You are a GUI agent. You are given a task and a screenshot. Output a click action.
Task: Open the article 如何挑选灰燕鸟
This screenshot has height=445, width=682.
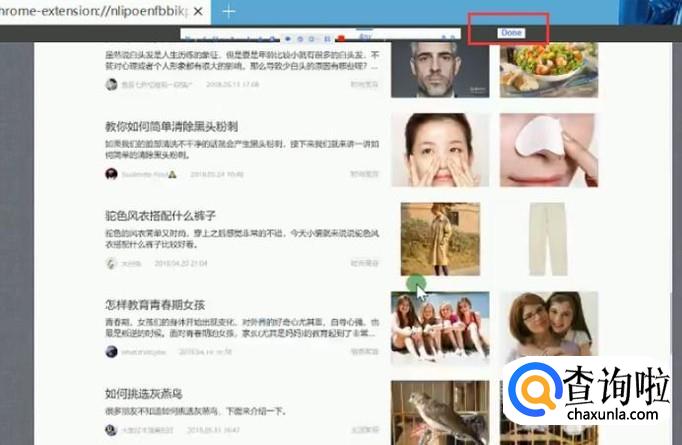(144, 394)
